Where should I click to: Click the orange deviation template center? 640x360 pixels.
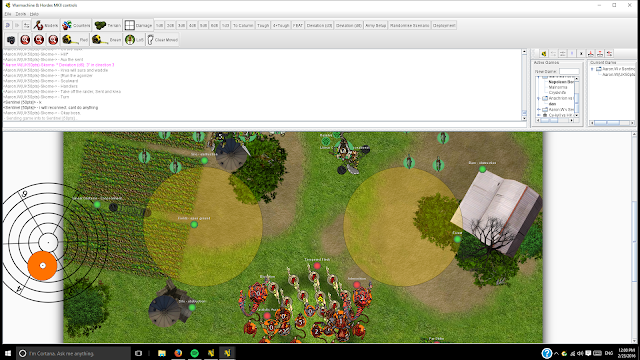click(x=42, y=266)
